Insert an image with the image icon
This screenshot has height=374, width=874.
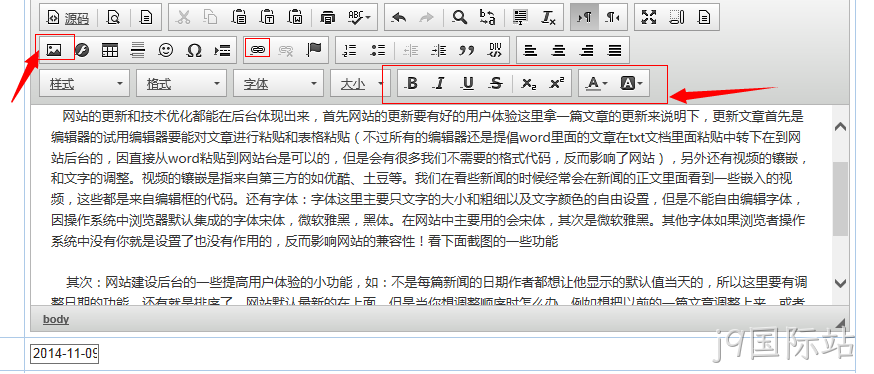[54, 50]
